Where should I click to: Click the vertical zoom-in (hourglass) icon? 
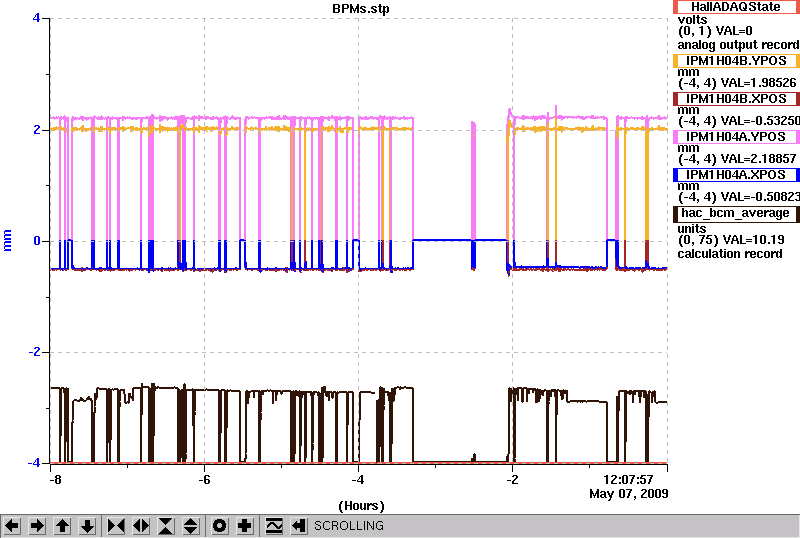(166, 526)
